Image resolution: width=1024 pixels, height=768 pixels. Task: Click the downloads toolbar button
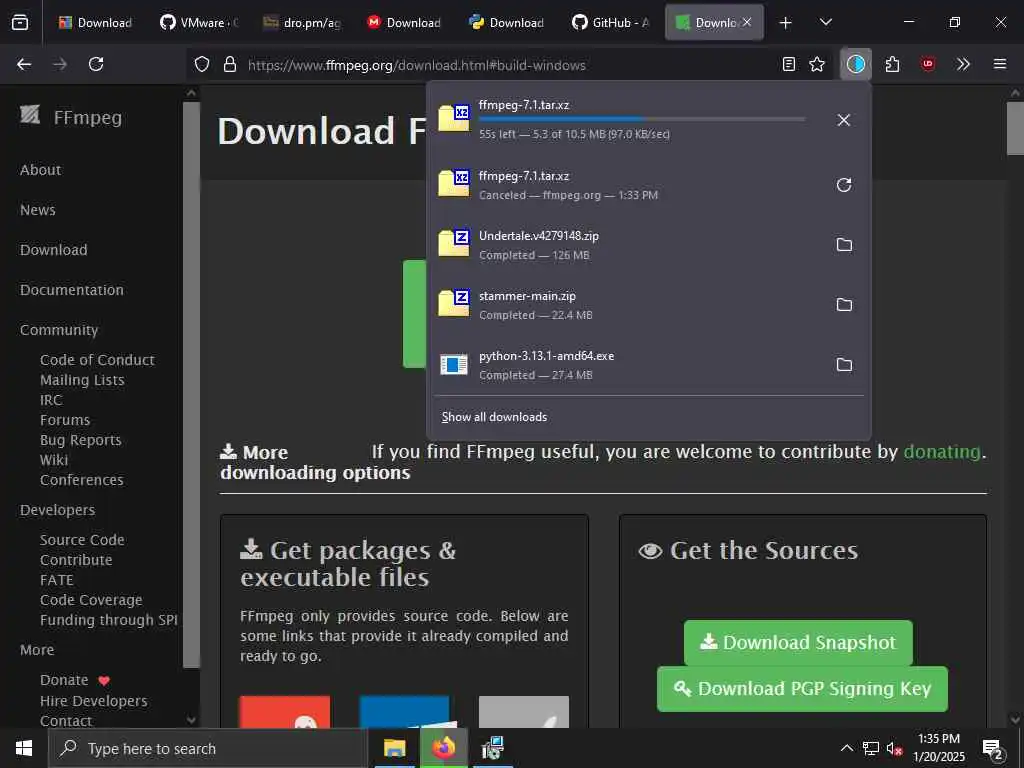(x=856, y=64)
